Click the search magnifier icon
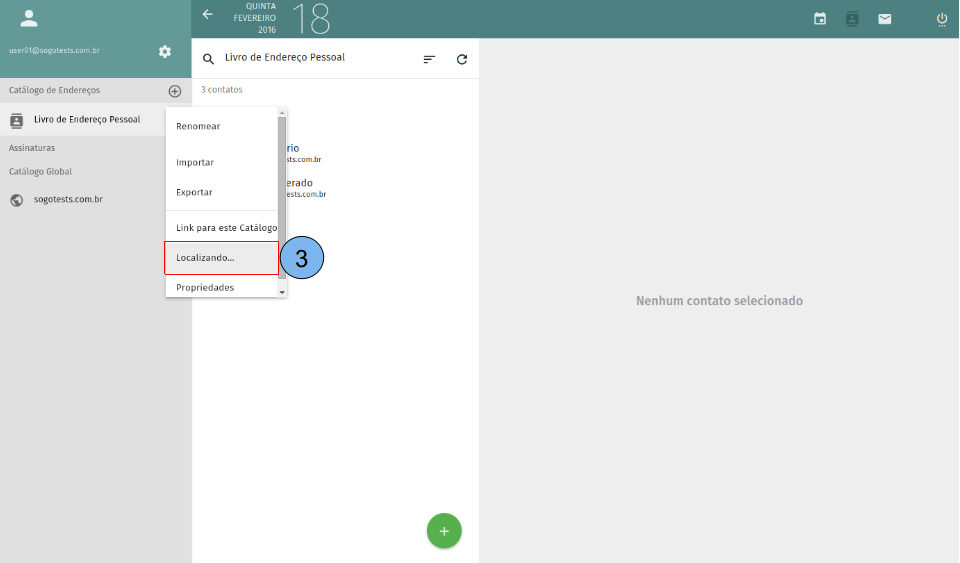Viewport: 960px width, 563px height. (209, 59)
